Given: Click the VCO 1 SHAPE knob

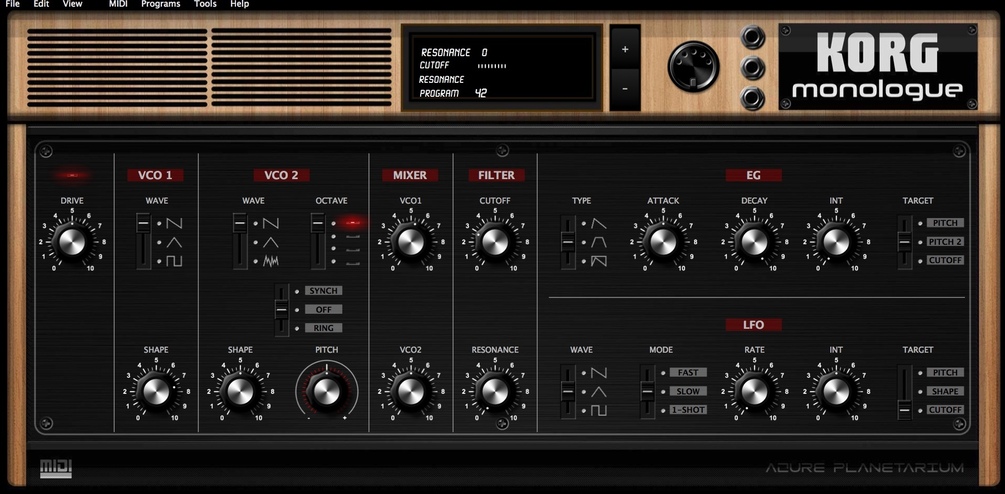Looking at the screenshot, I should (156, 391).
